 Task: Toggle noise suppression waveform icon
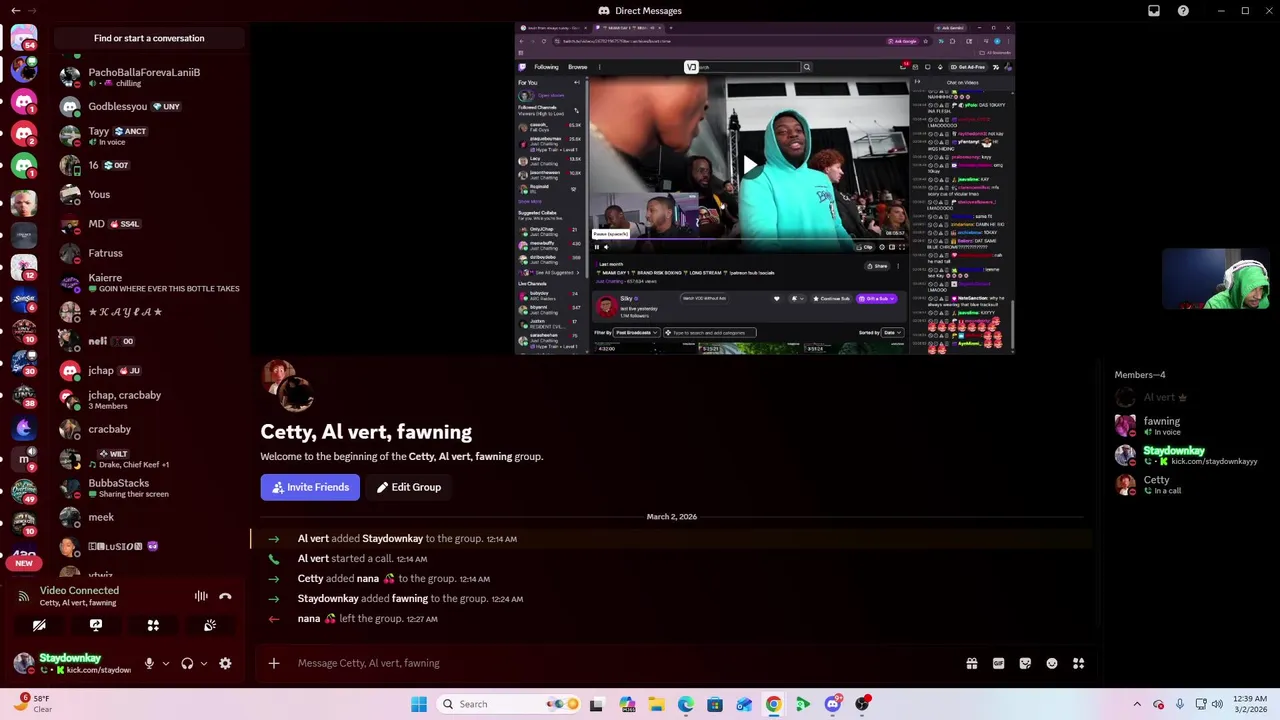(201, 596)
